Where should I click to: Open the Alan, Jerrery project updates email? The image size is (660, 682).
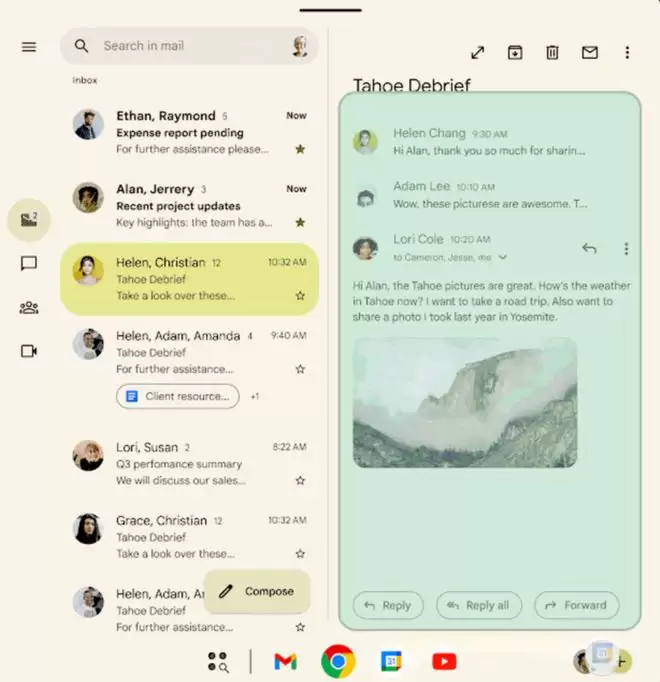[x=190, y=205]
